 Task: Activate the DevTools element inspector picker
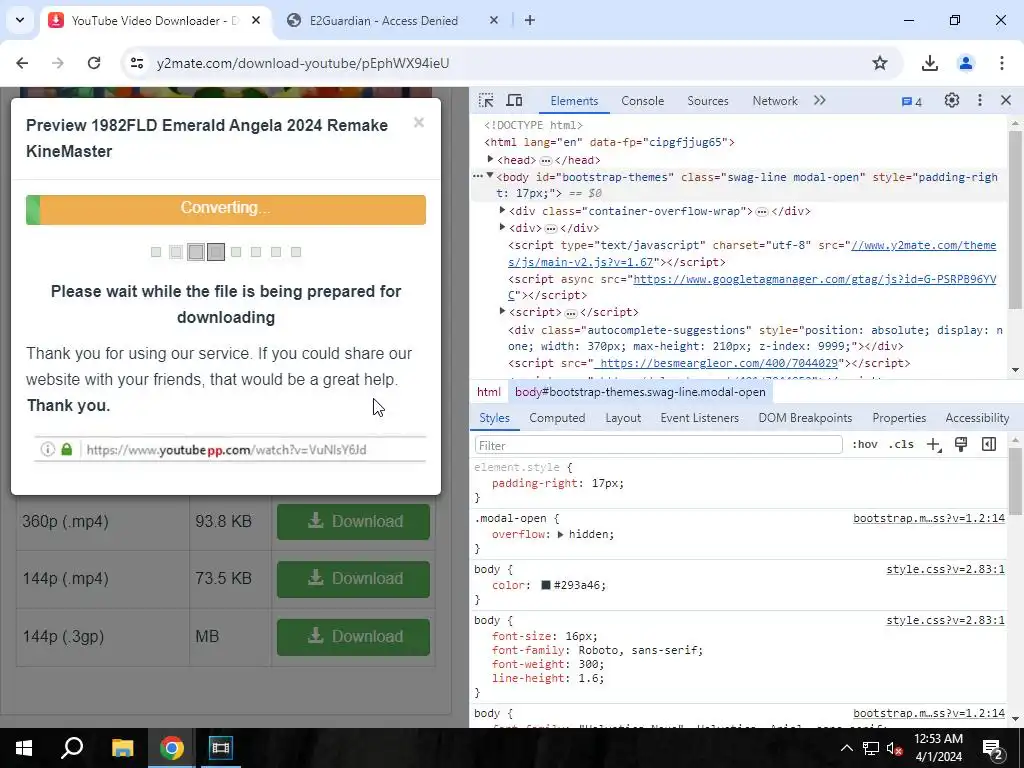pyautogui.click(x=486, y=101)
